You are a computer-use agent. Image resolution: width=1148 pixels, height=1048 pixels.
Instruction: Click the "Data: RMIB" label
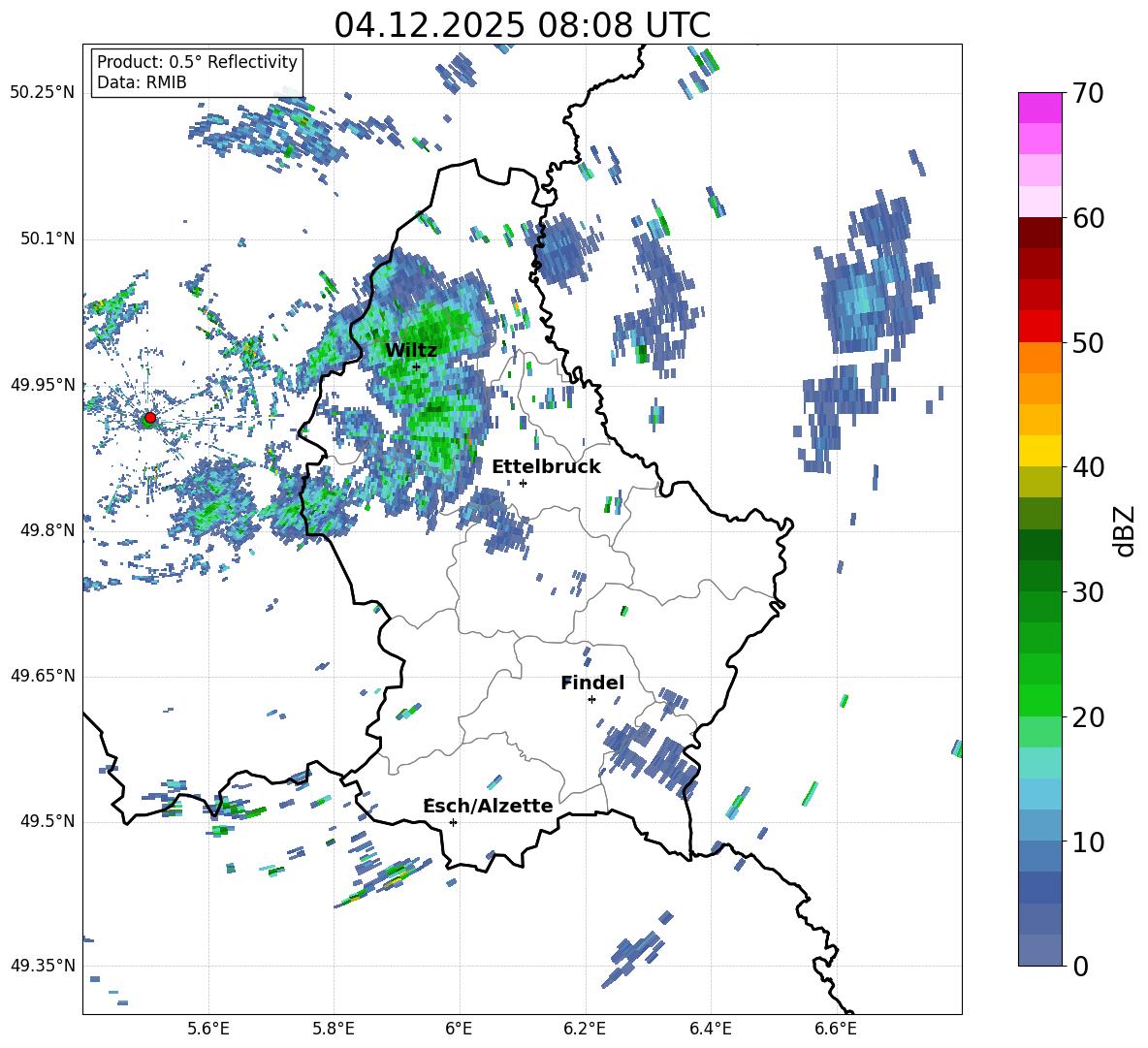pos(142,82)
